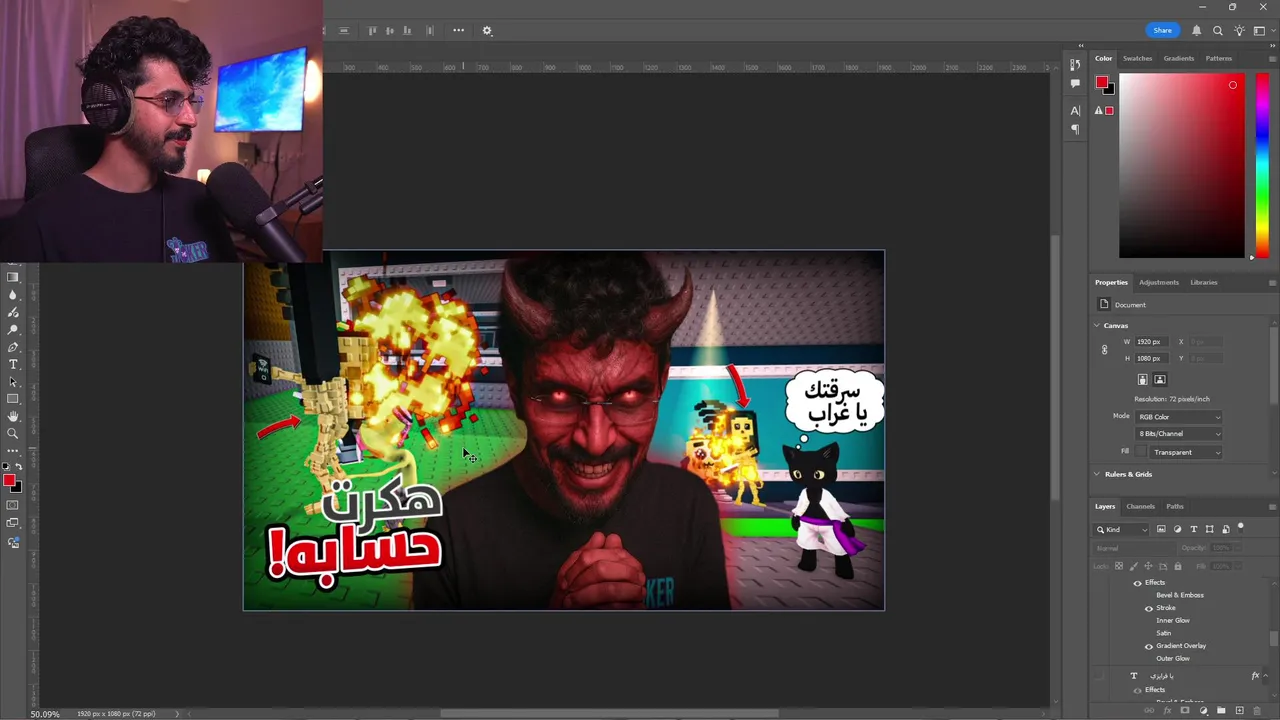This screenshot has width=1280, height=720.
Task: Create a new layer icon
Action: tap(1239, 710)
